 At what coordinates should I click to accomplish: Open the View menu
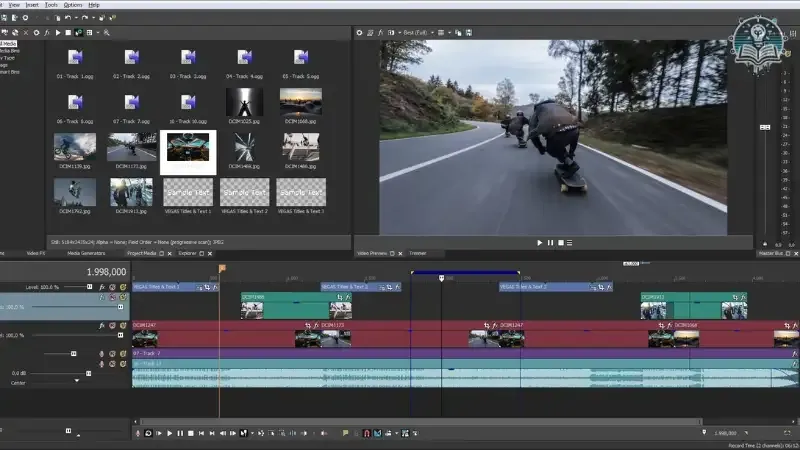tap(14, 5)
